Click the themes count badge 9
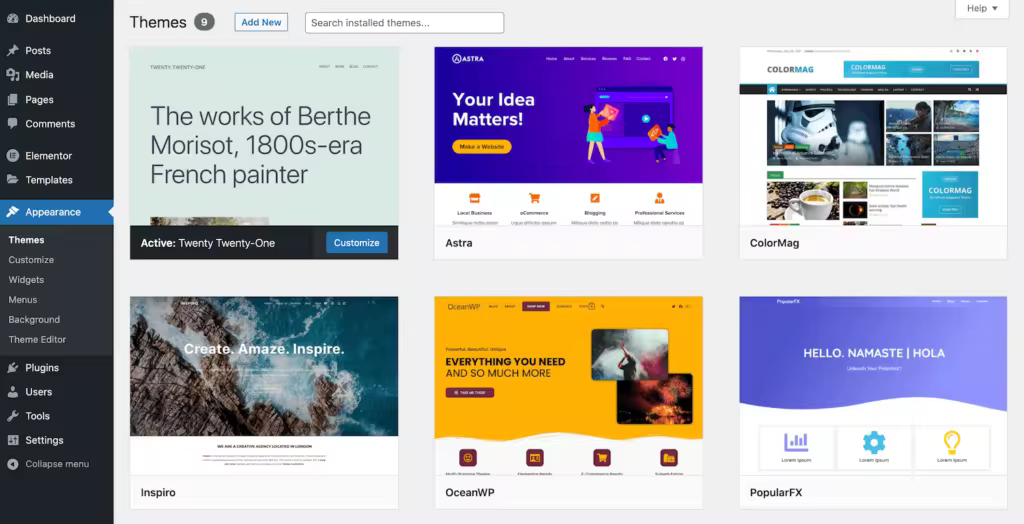 pyautogui.click(x=204, y=22)
